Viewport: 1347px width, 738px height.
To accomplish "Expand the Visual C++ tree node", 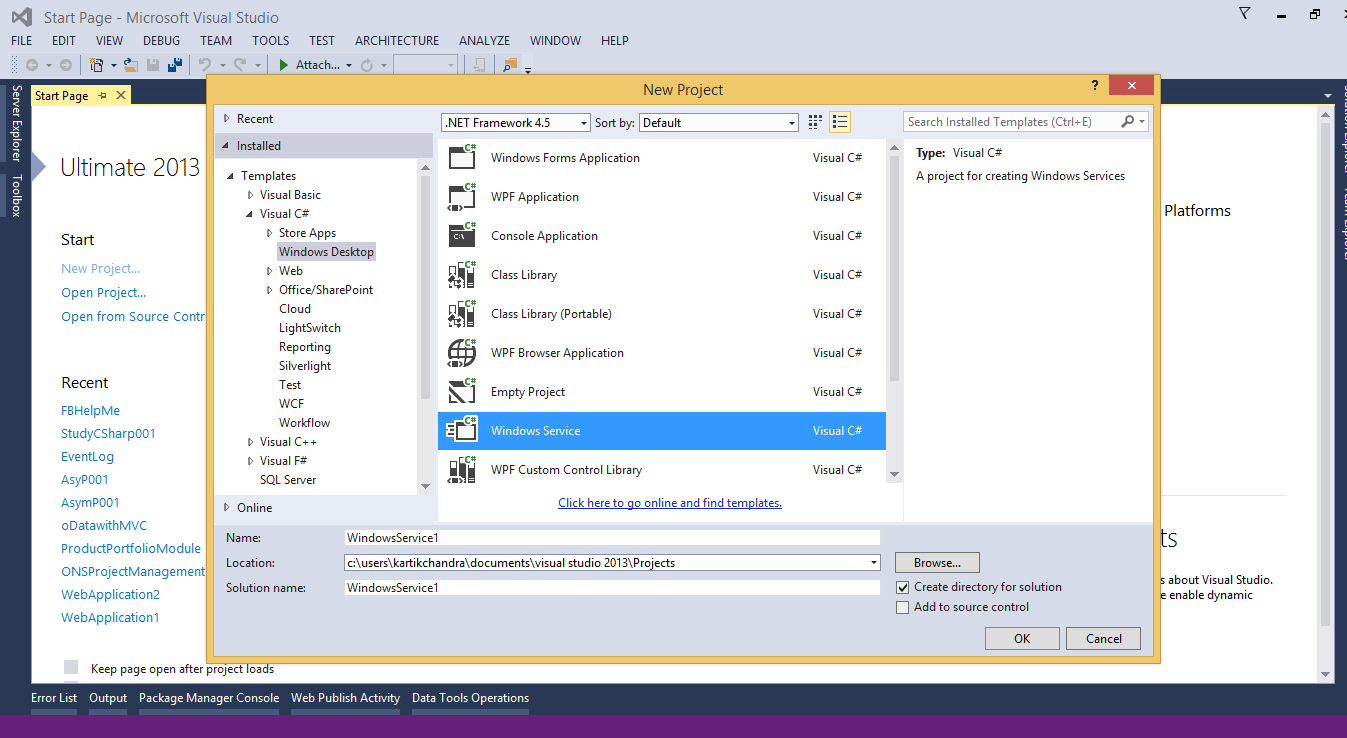I will pyautogui.click(x=250, y=442).
